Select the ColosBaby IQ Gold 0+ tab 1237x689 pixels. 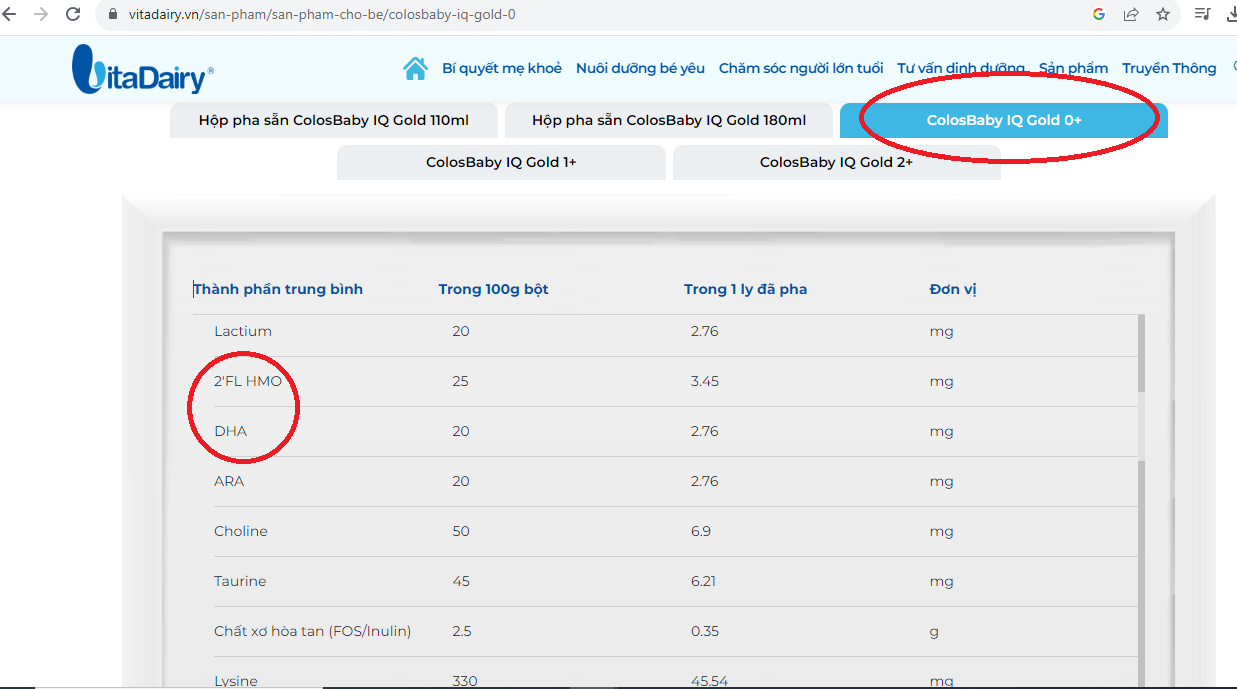point(1003,120)
